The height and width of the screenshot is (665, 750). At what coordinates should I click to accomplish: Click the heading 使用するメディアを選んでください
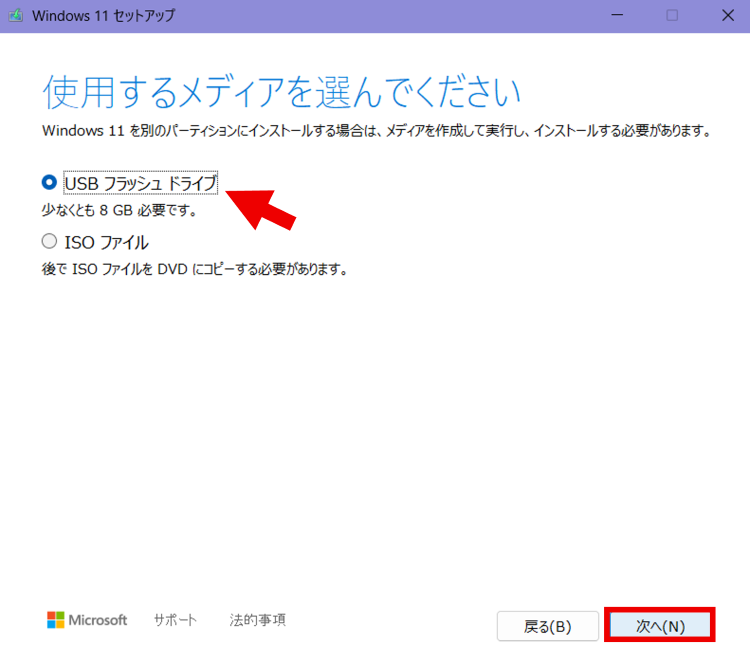pyautogui.click(x=282, y=92)
